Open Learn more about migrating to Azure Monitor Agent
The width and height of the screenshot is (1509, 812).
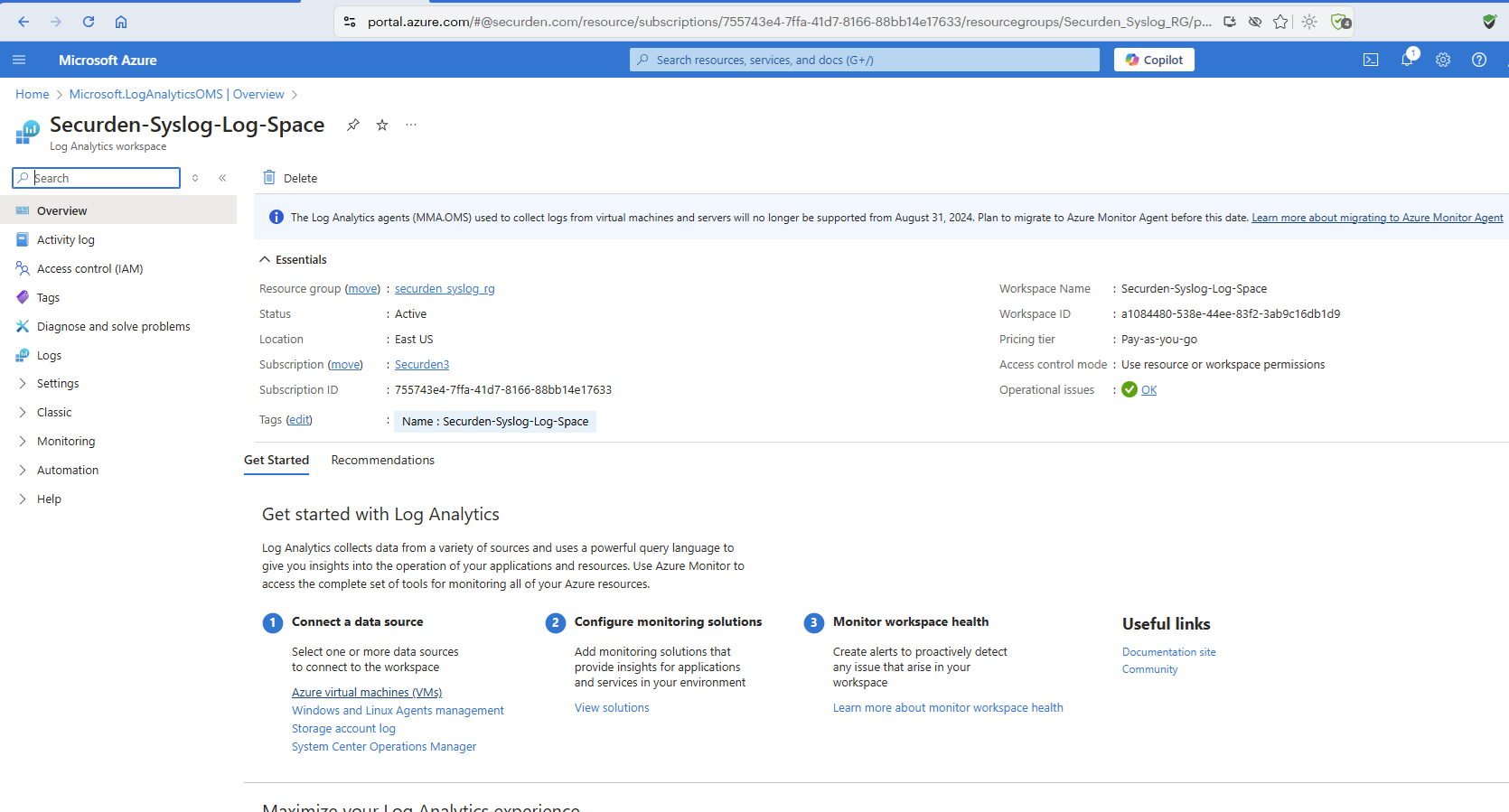1377,218
